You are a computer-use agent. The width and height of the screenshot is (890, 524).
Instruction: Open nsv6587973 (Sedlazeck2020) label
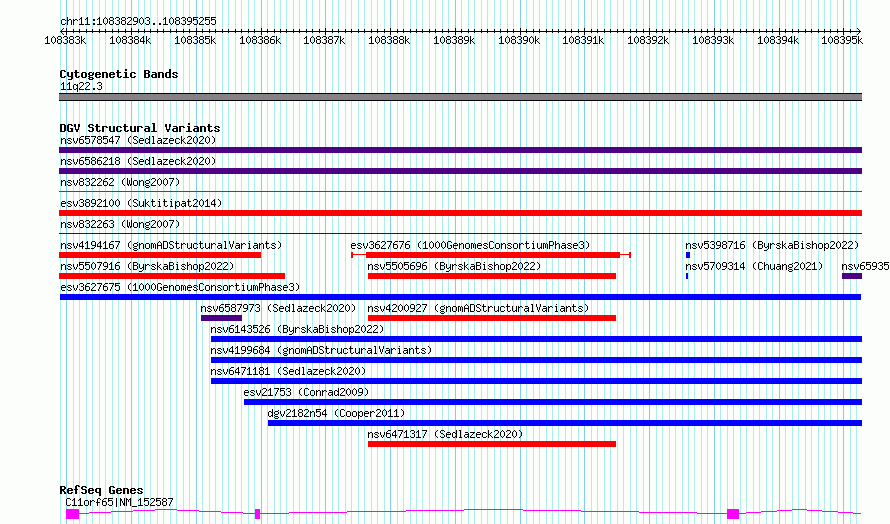coord(278,308)
